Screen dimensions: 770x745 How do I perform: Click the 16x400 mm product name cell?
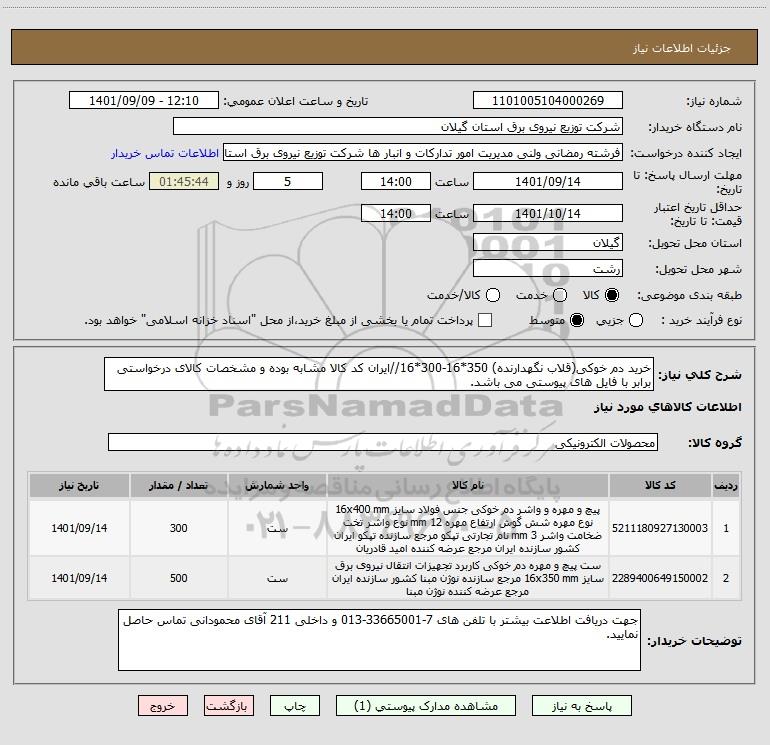click(x=468, y=528)
